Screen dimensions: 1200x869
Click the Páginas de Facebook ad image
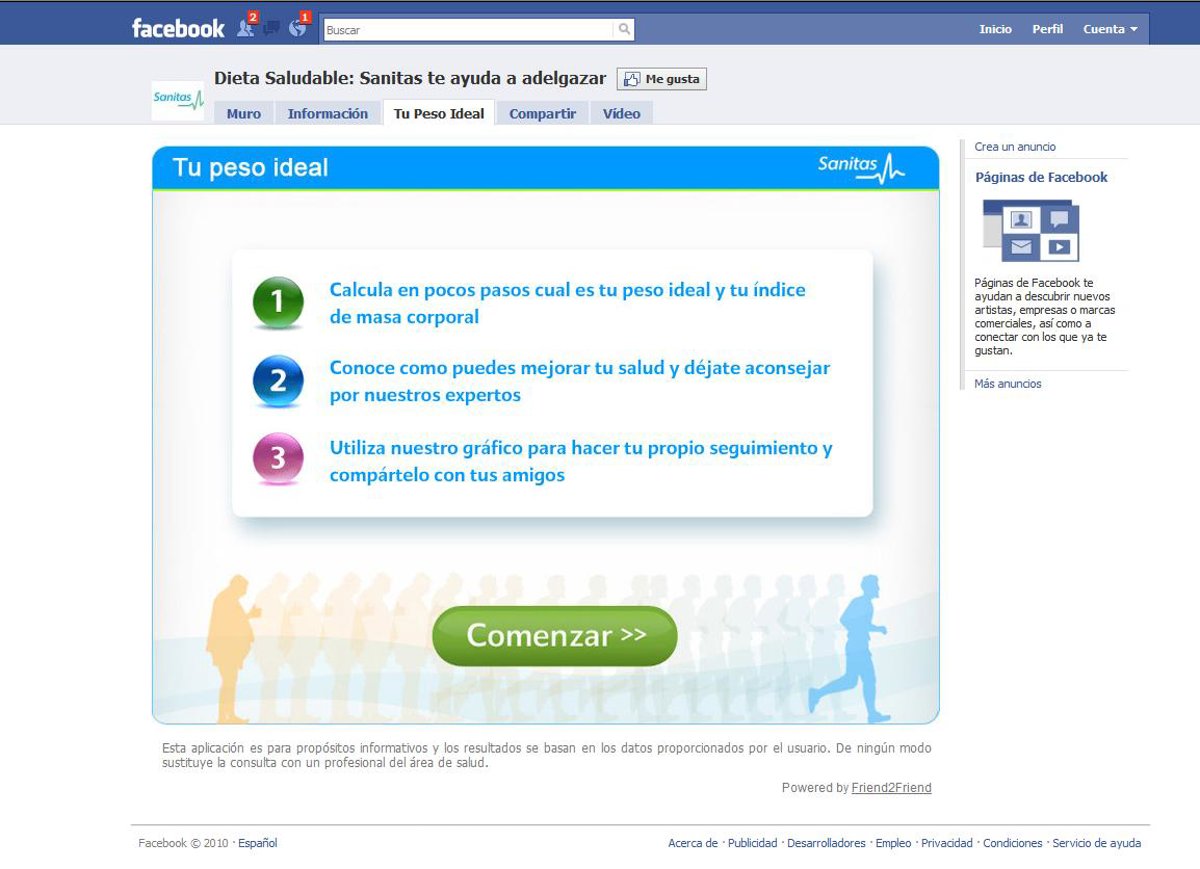click(1030, 231)
